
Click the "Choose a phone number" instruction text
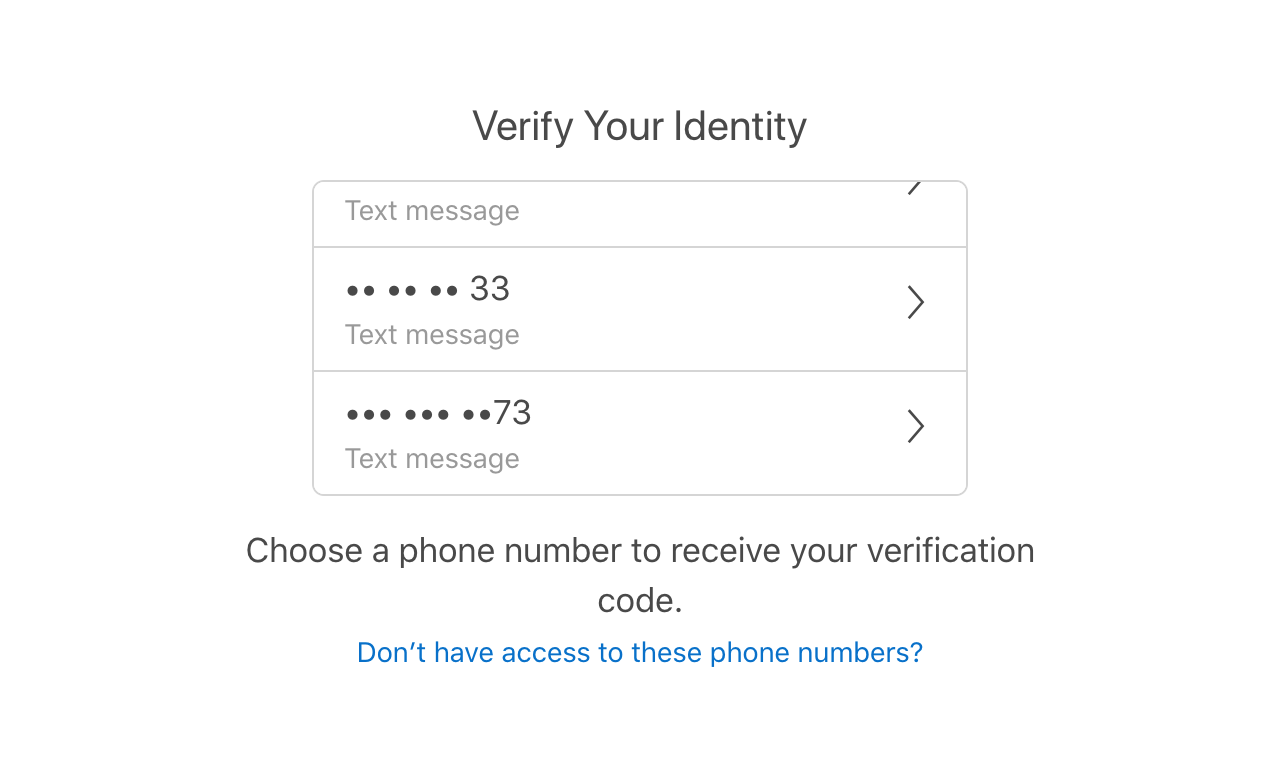point(640,575)
